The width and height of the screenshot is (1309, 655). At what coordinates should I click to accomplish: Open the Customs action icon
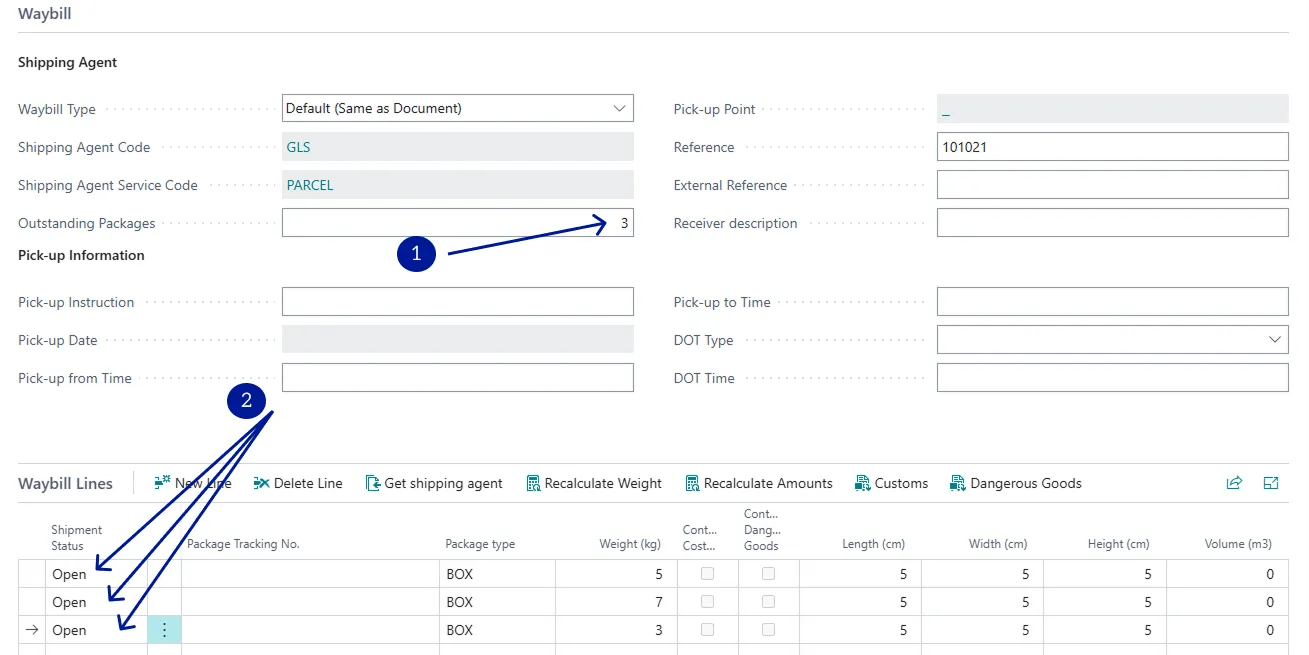point(863,483)
